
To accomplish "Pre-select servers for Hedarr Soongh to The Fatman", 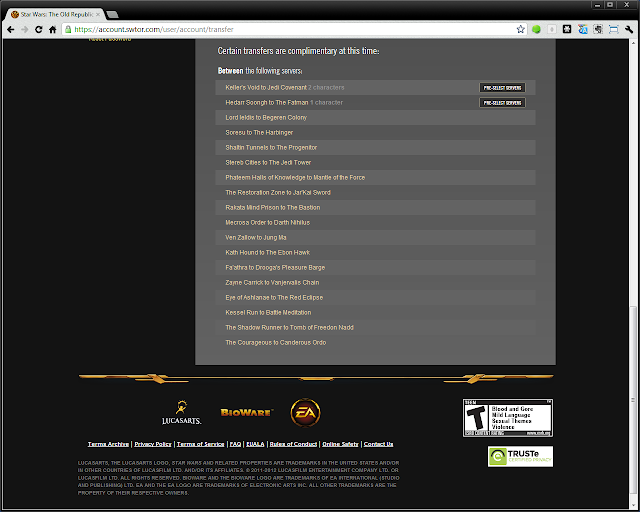I will [x=502, y=103].
